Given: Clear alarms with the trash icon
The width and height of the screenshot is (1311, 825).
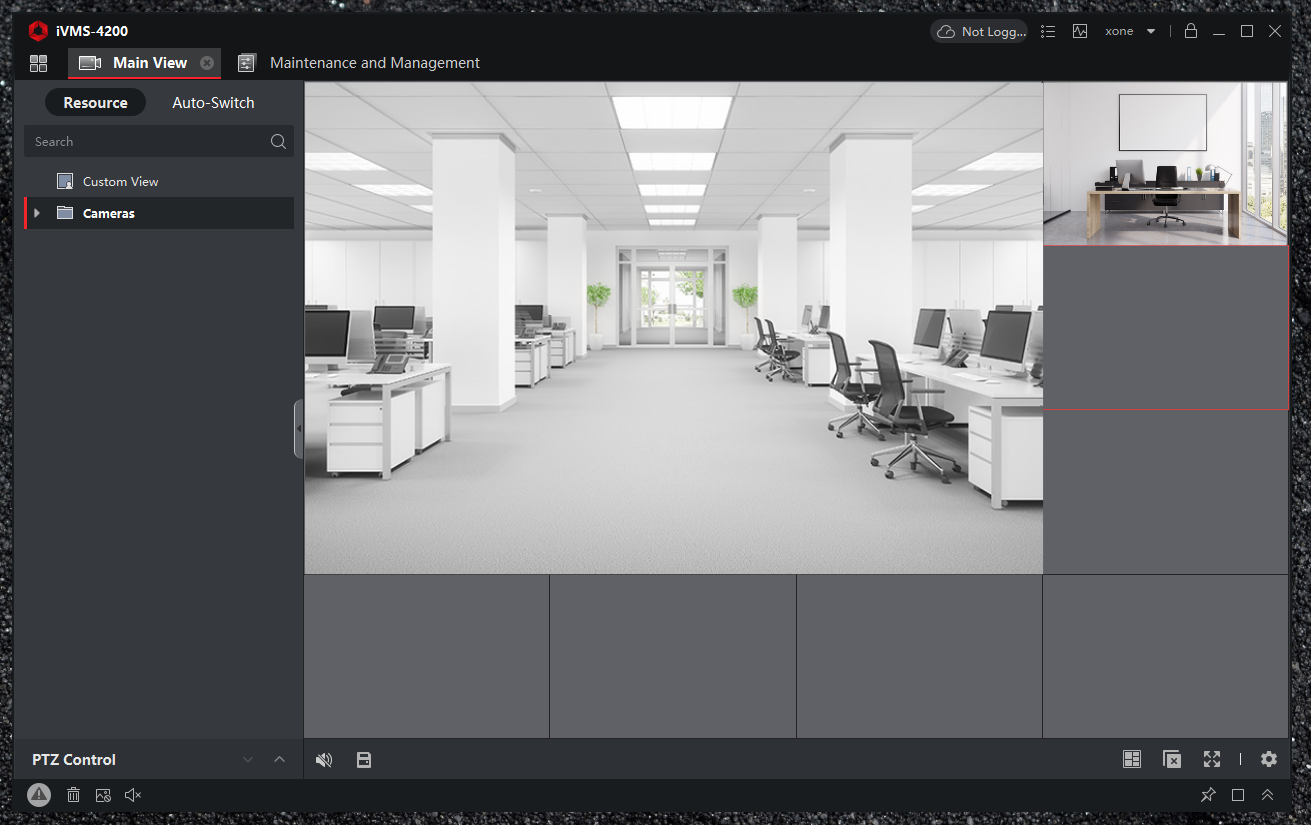Looking at the screenshot, I should point(73,795).
